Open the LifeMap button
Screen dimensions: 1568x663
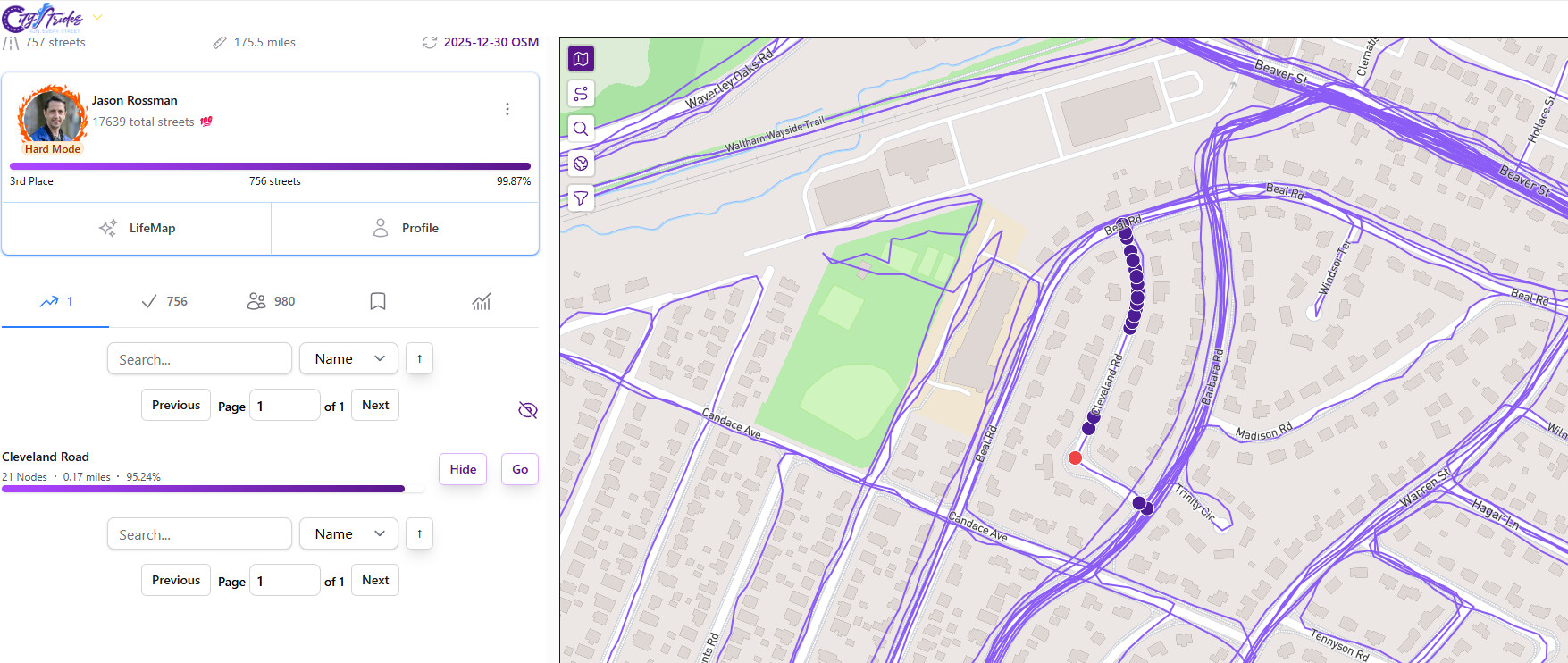coord(137,229)
